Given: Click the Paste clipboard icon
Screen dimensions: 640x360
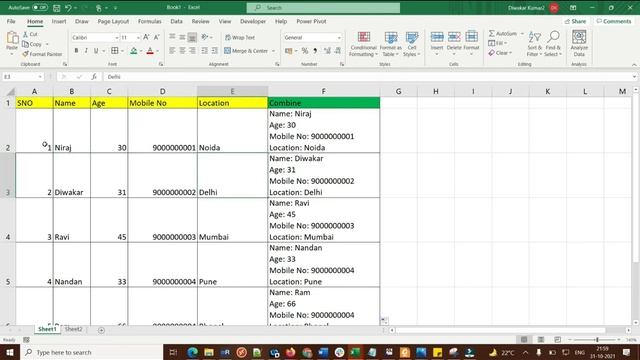Looking at the screenshot, I should point(12,39).
